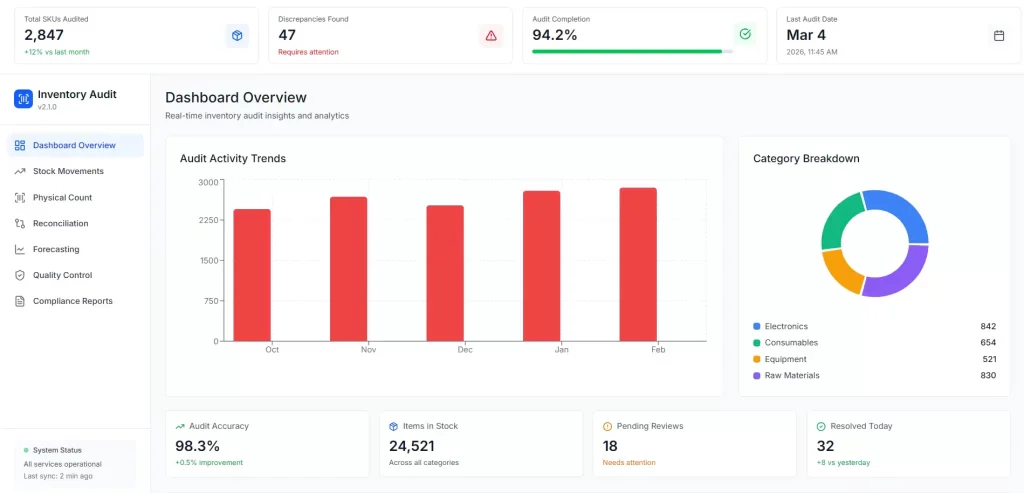This screenshot has height=493, width=1024.
Task: Click the +12% vs last month text
Action: click(x=57, y=52)
